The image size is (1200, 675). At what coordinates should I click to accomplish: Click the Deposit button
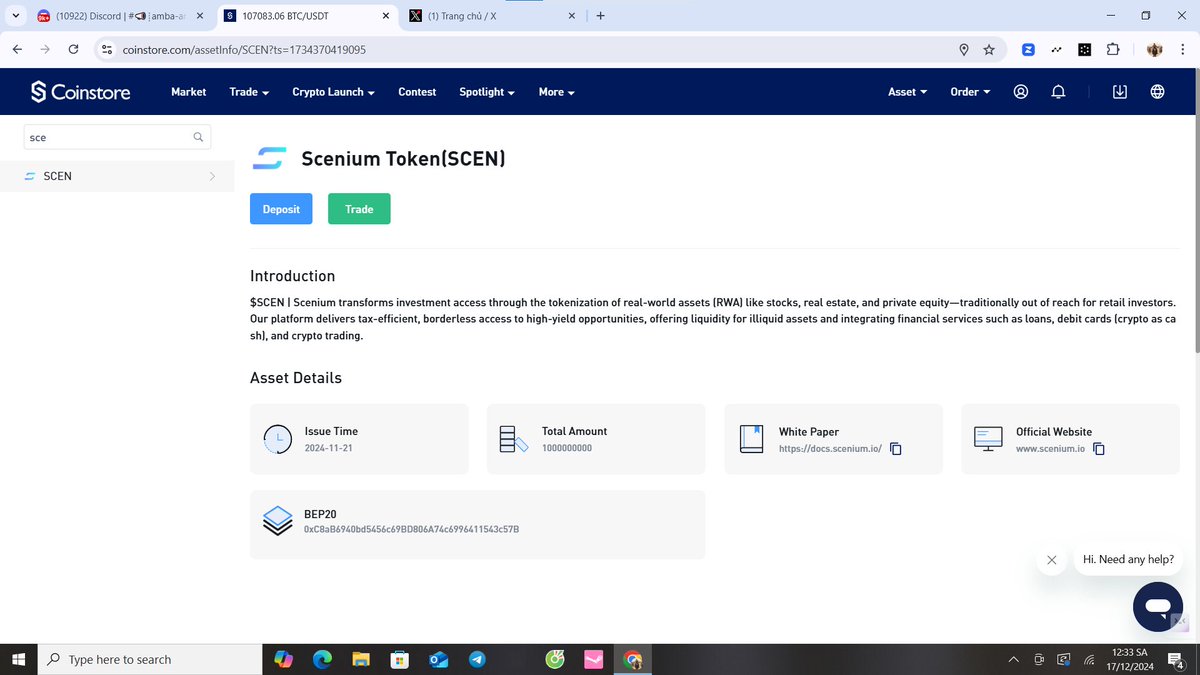point(281,209)
